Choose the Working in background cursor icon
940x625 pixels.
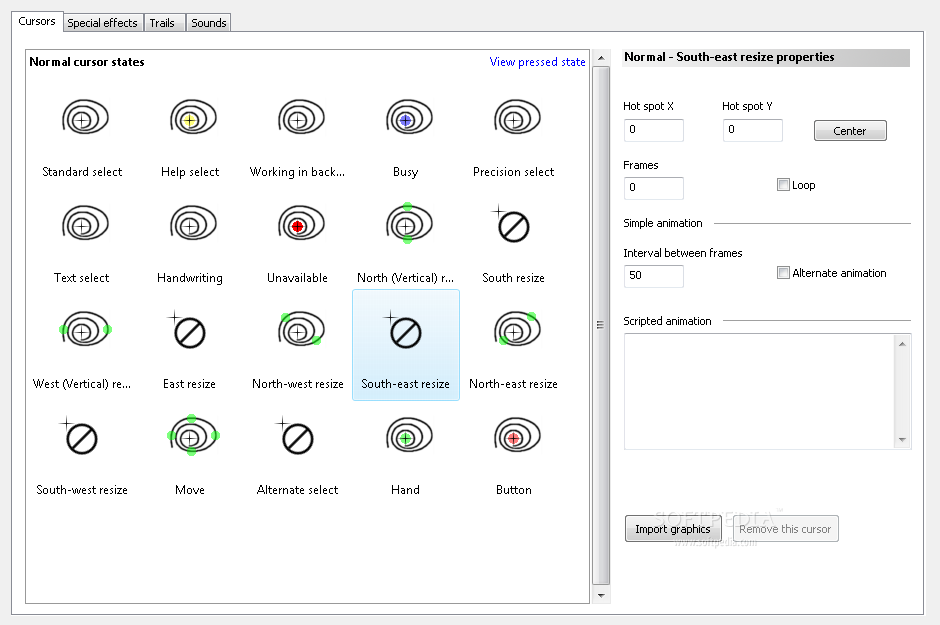tap(301, 117)
